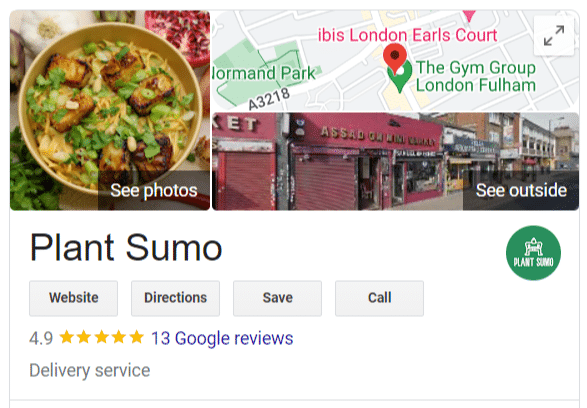This screenshot has height=408, width=587.
Task: Click Normand Park on the map
Action: point(264,73)
